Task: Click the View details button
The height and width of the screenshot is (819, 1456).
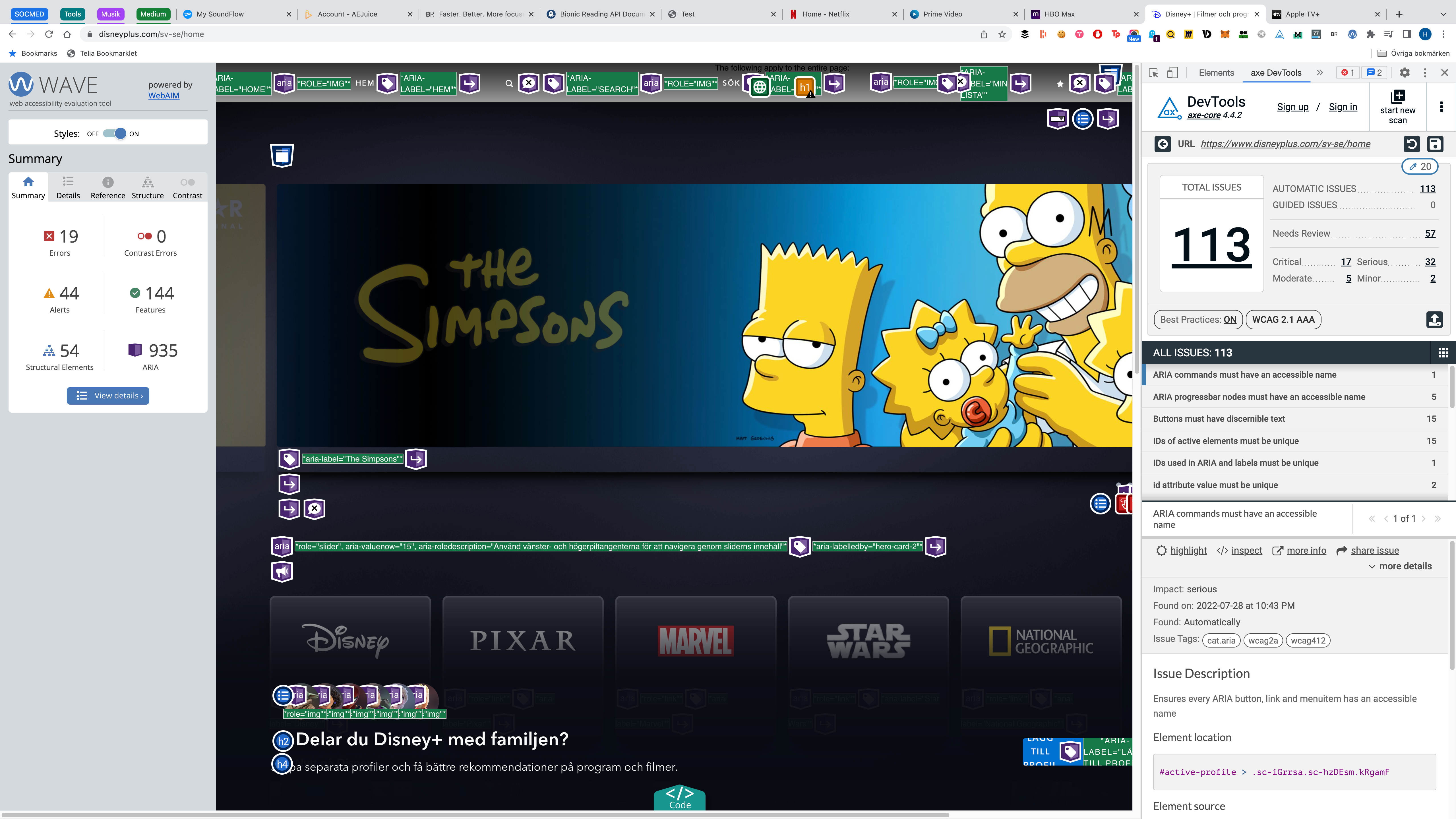Action: [x=108, y=396]
